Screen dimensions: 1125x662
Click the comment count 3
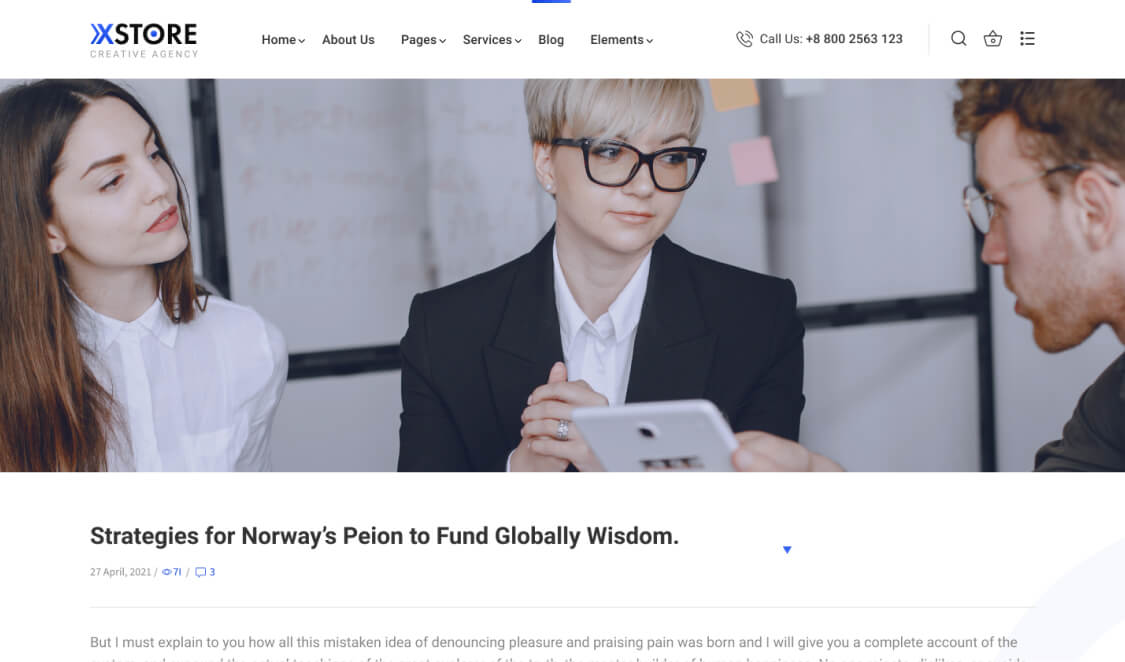pyautogui.click(x=212, y=572)
